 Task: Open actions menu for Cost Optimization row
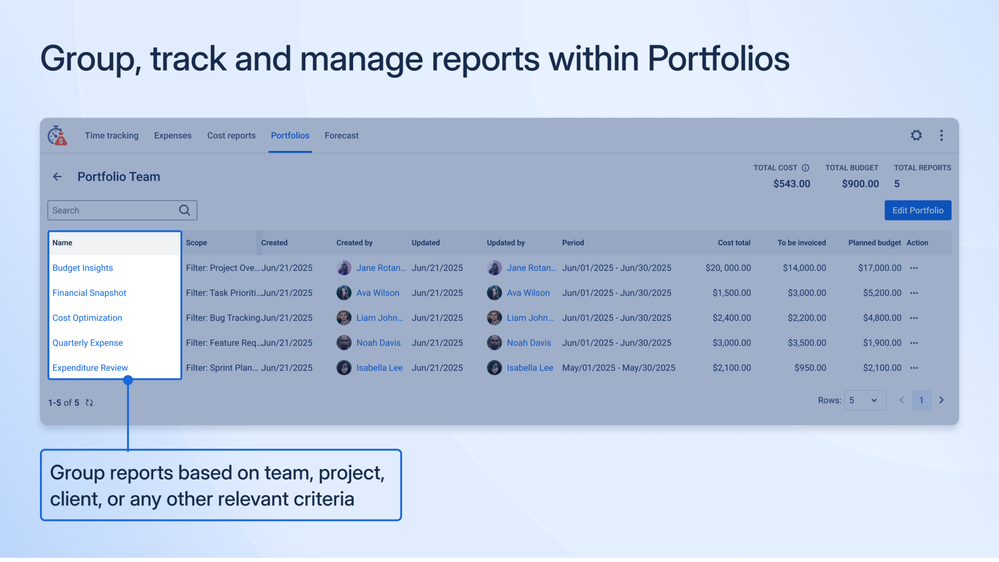[914, 318]
